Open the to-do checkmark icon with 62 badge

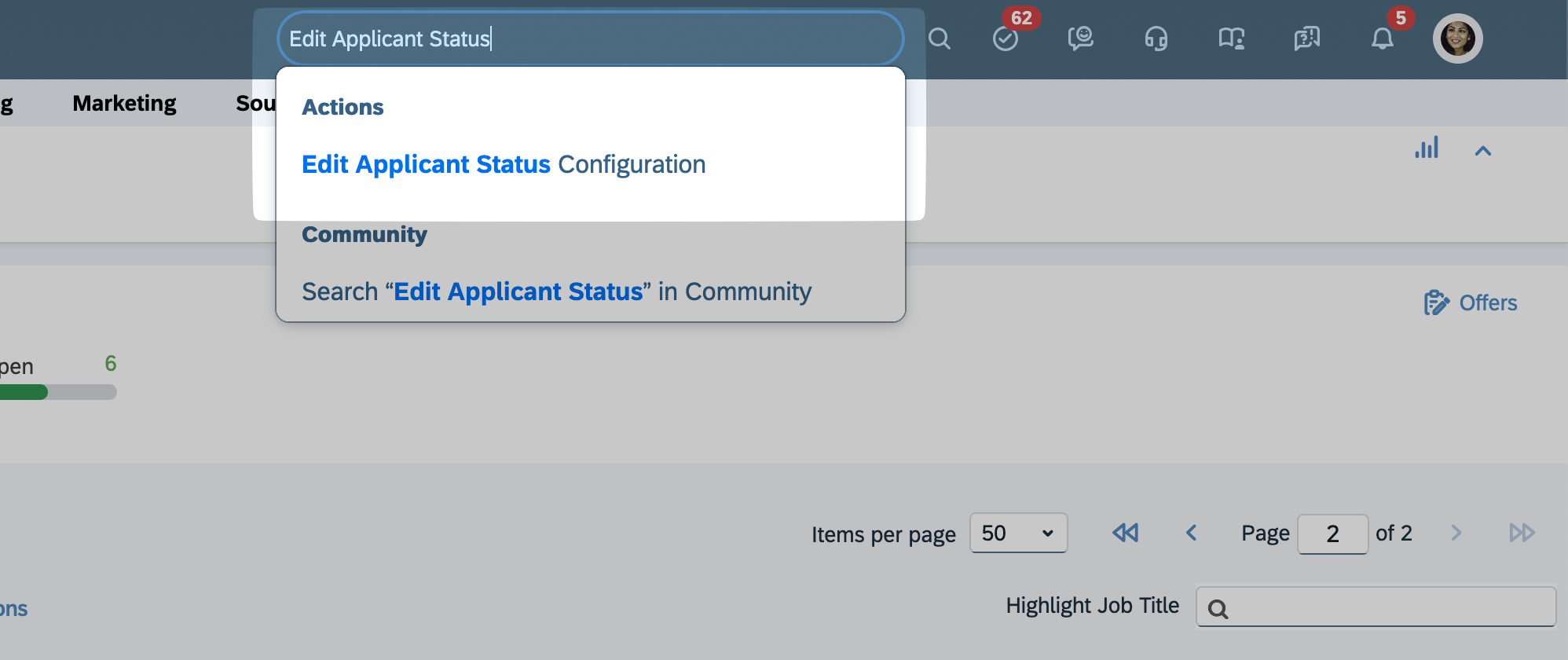point(1006,38)
